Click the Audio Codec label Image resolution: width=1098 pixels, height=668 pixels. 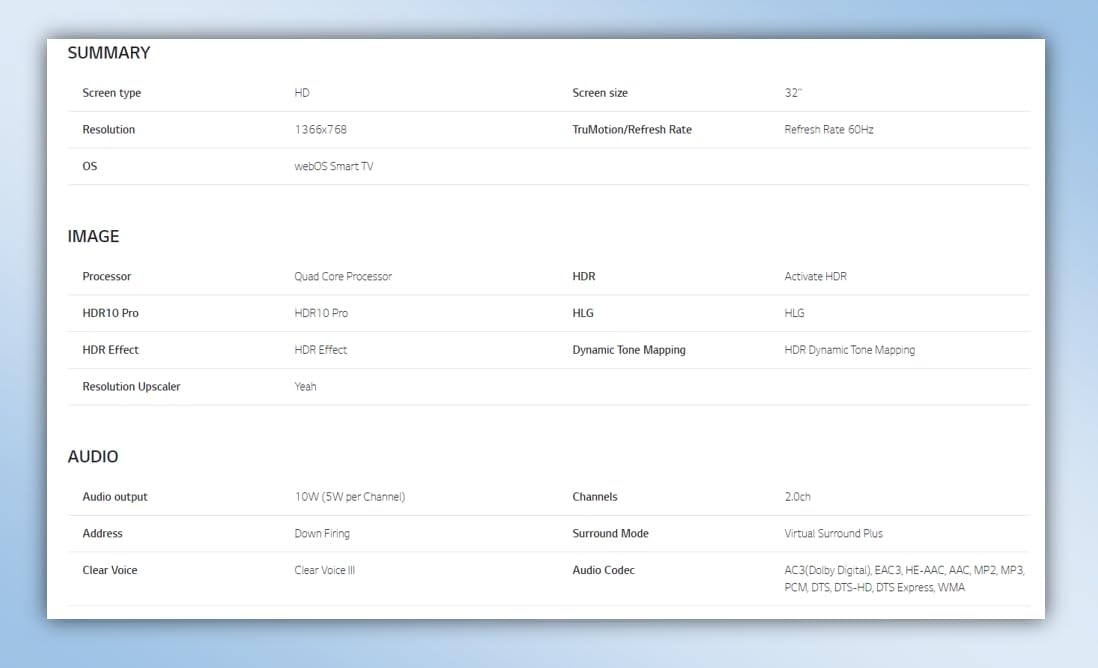coord(603,570)
